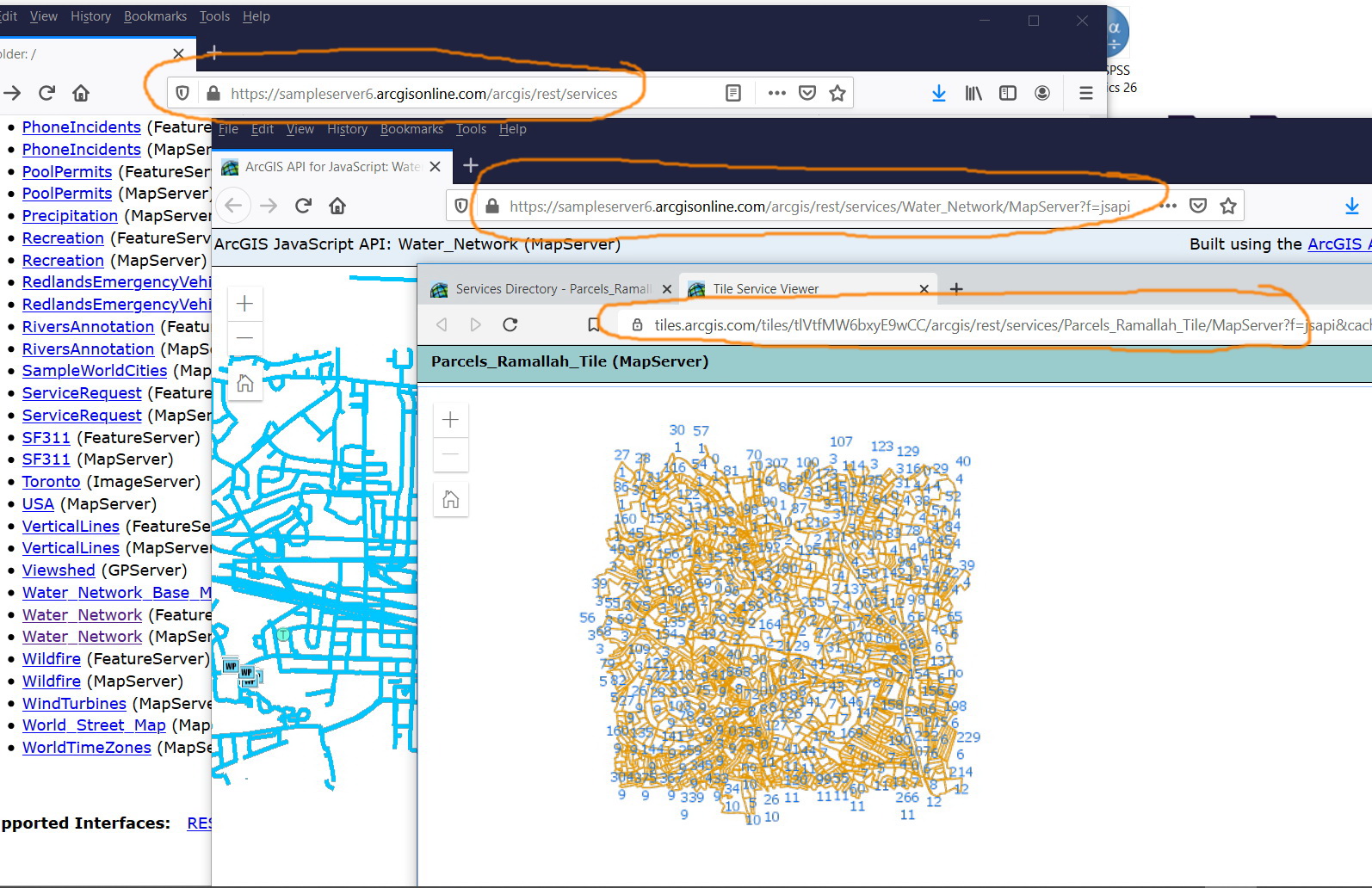
Task: Click the tiles.arcgis.com Parcels_Ramallah address bar
Action: coord(1012,325)
